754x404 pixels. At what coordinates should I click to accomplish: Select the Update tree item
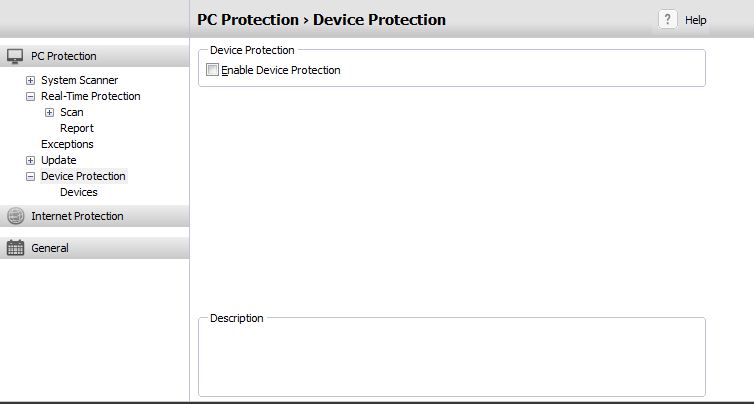tap(58, 160)
